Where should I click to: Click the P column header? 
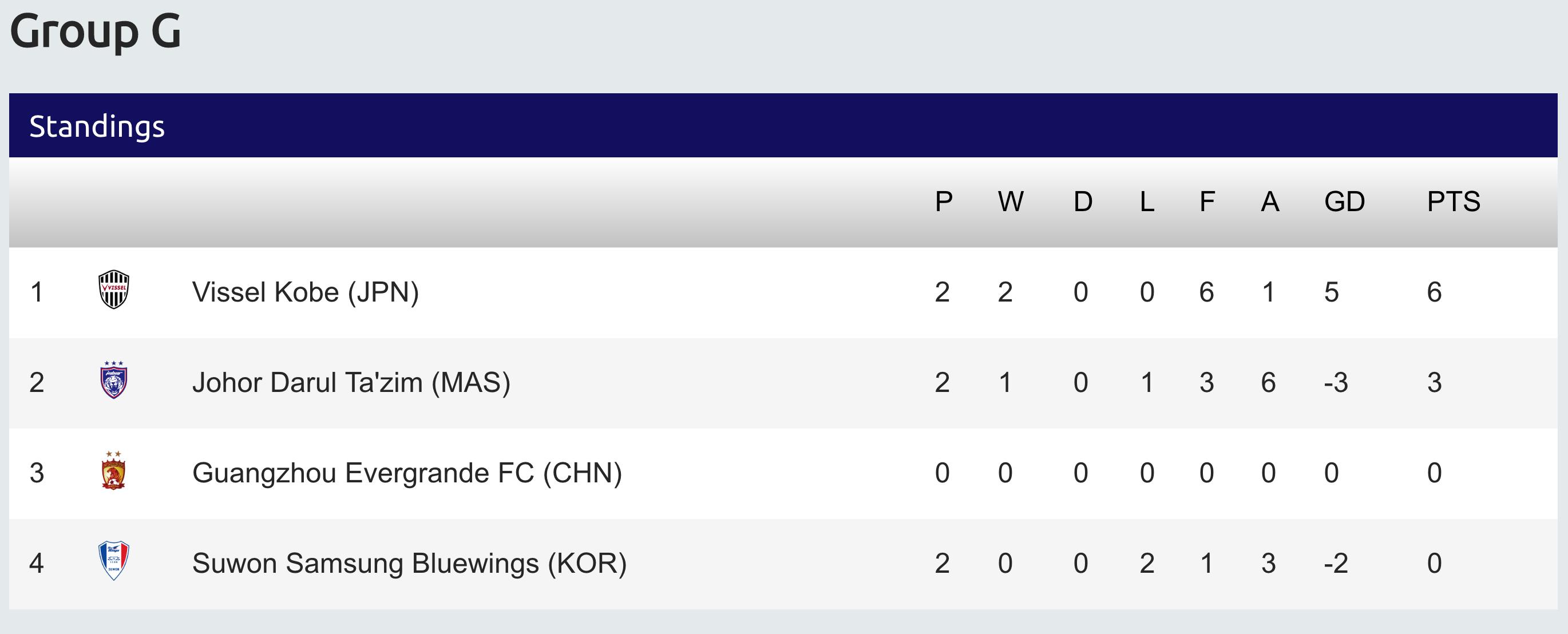944,202
